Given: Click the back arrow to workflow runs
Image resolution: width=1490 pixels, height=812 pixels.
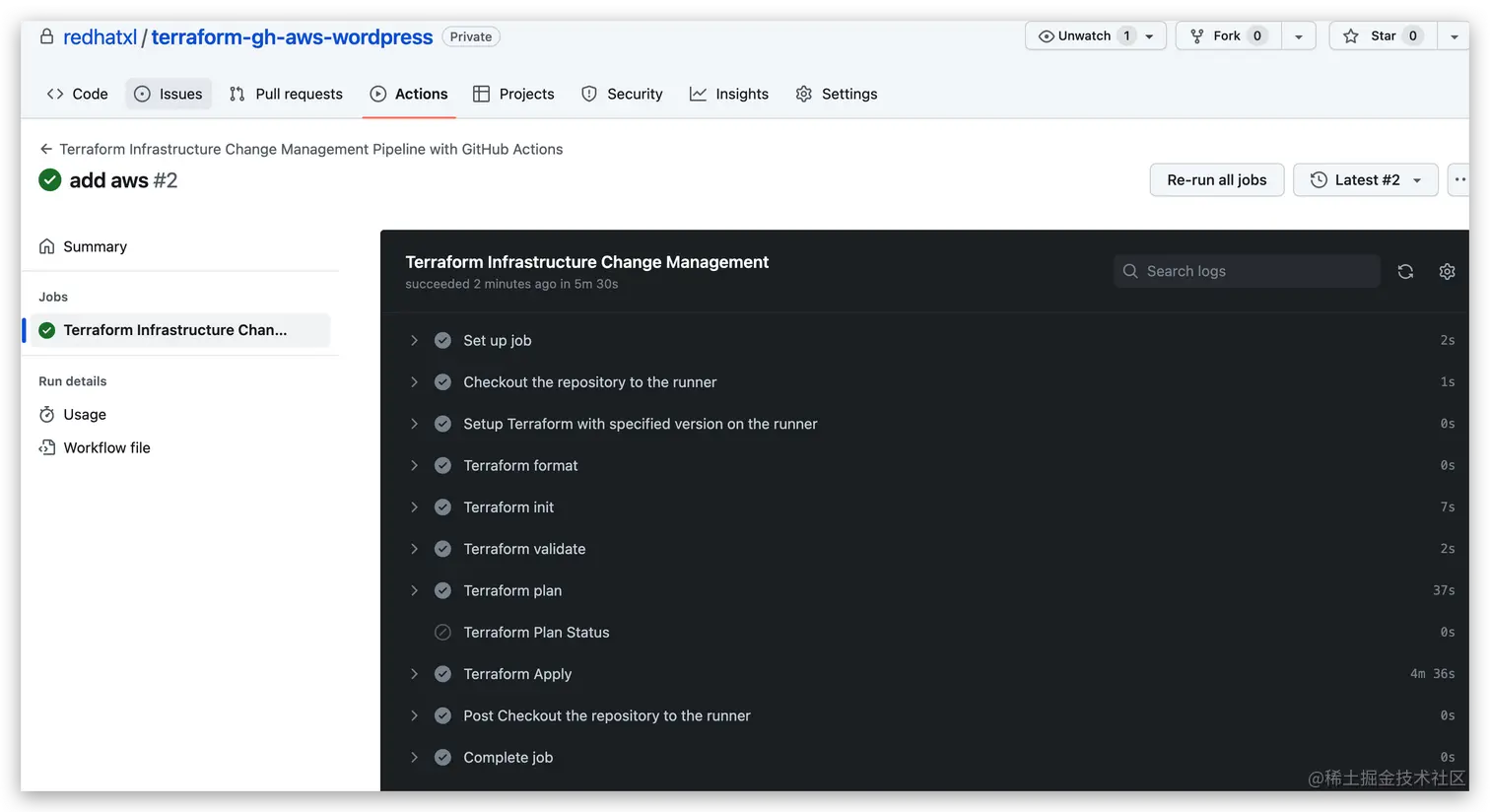Looking at the screenshot, I should pos(45,149).
